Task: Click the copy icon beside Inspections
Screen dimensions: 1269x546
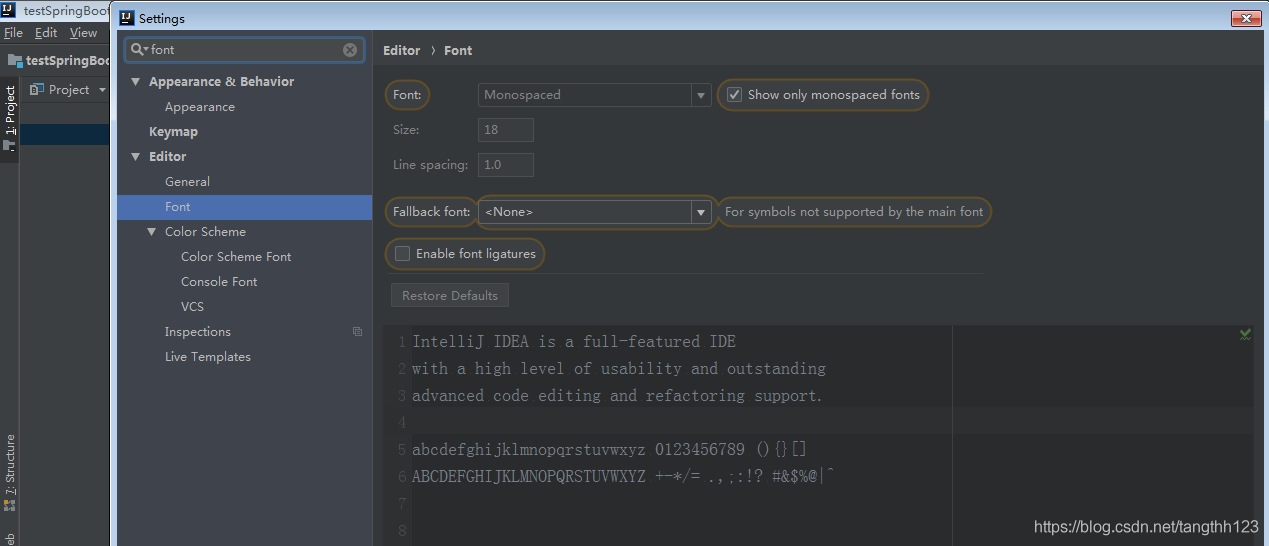Action: [x=358, y=332]
